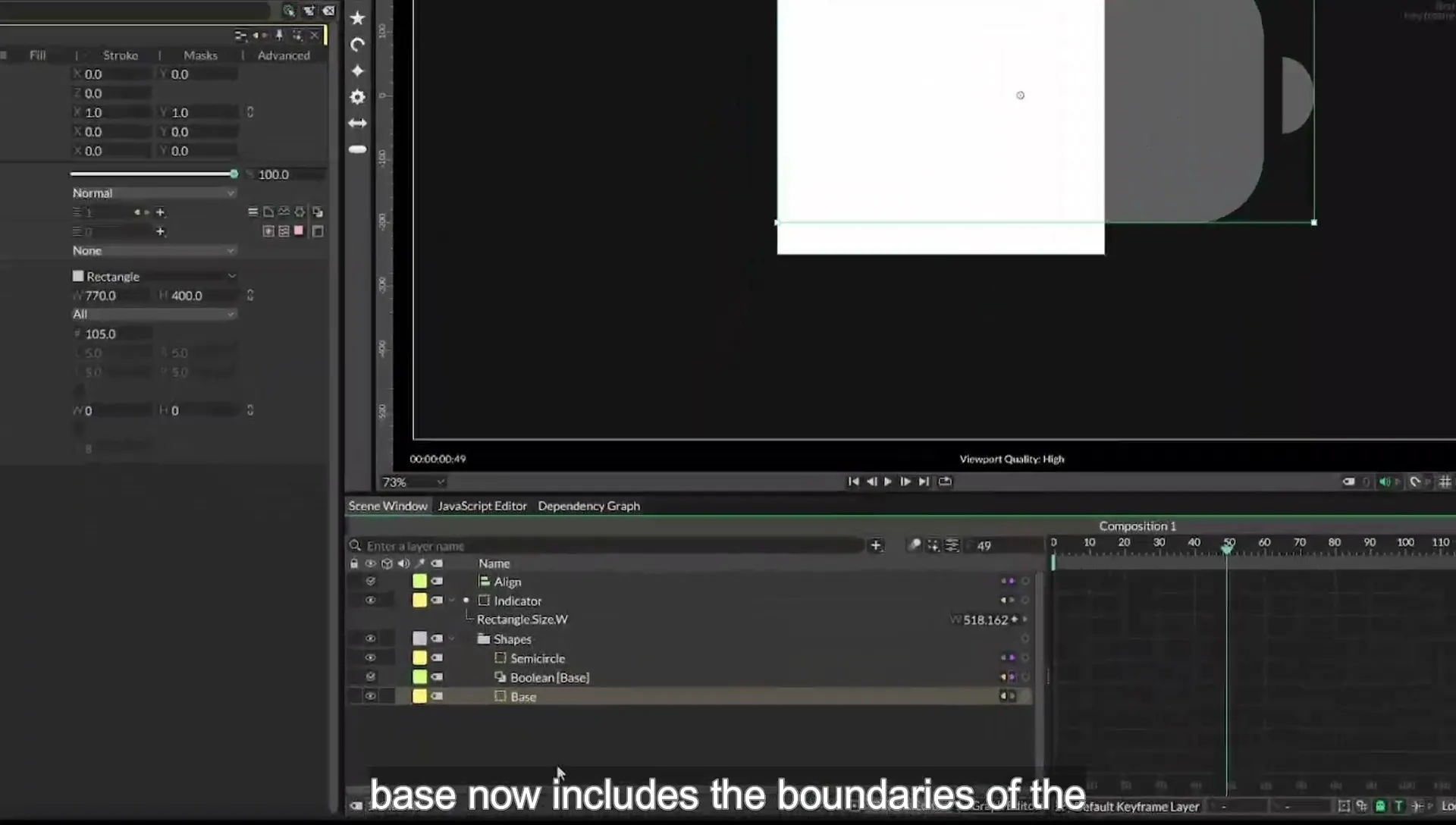Click the Rectangle width field 770.0
Viewport: 1456px width, 825px height.
click(x=114, y=296)
